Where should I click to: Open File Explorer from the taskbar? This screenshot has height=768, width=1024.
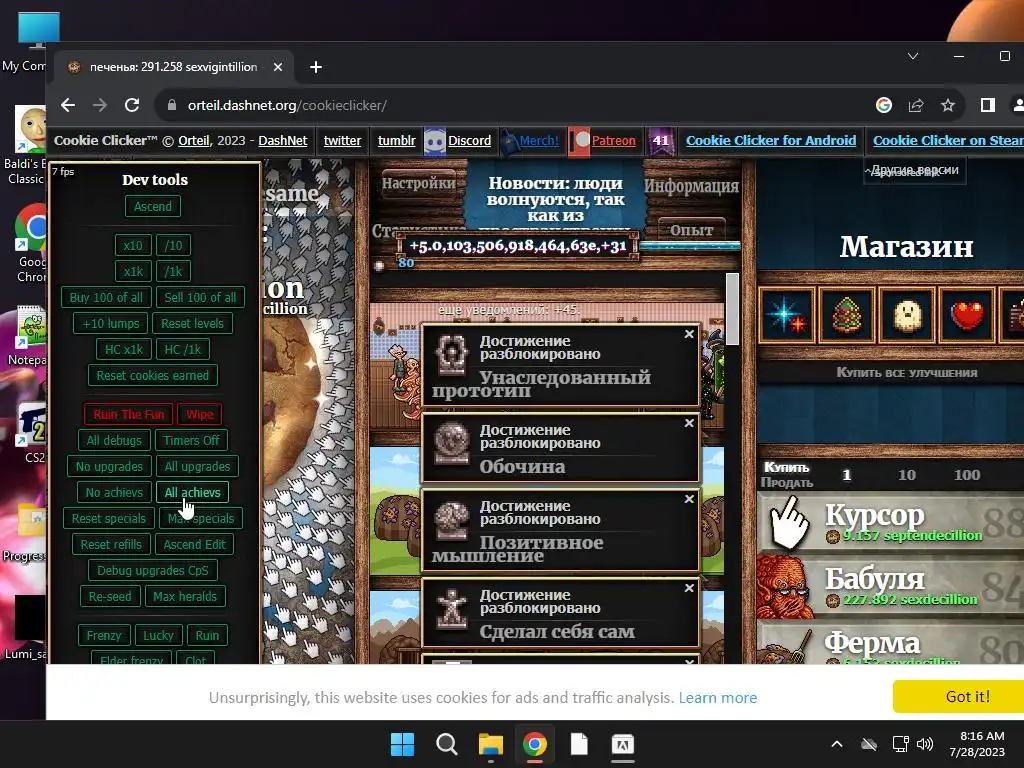[490, 744]
